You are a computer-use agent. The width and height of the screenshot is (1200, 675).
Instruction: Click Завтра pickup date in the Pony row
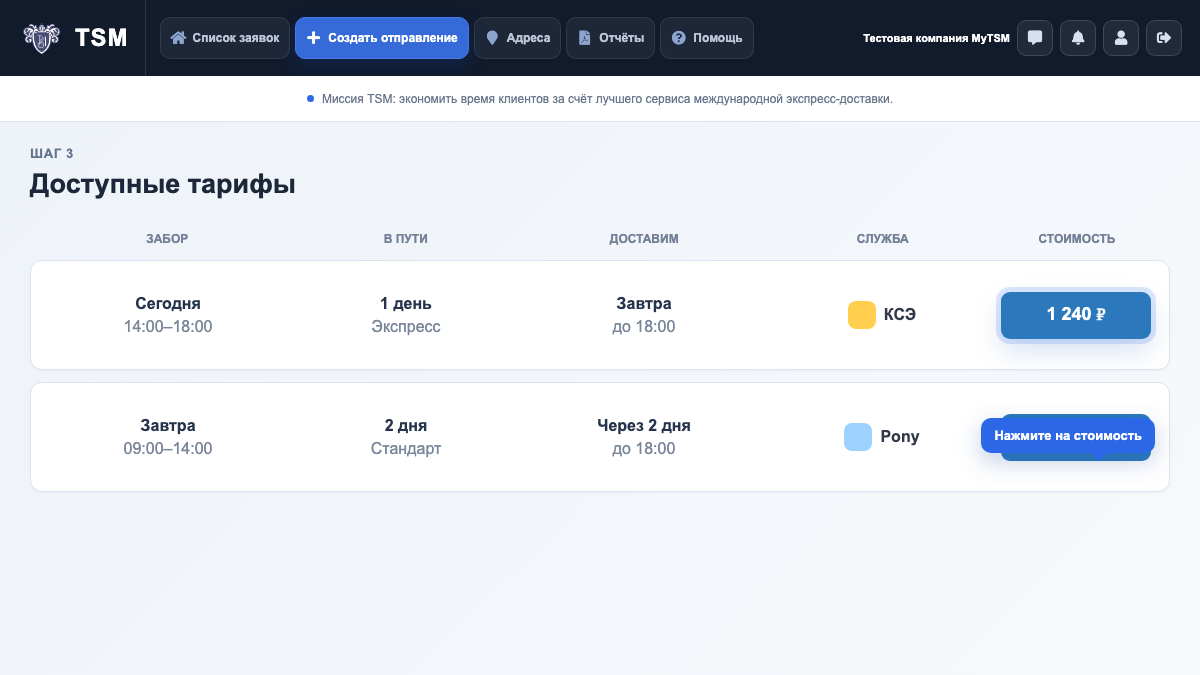coord(168,426)
